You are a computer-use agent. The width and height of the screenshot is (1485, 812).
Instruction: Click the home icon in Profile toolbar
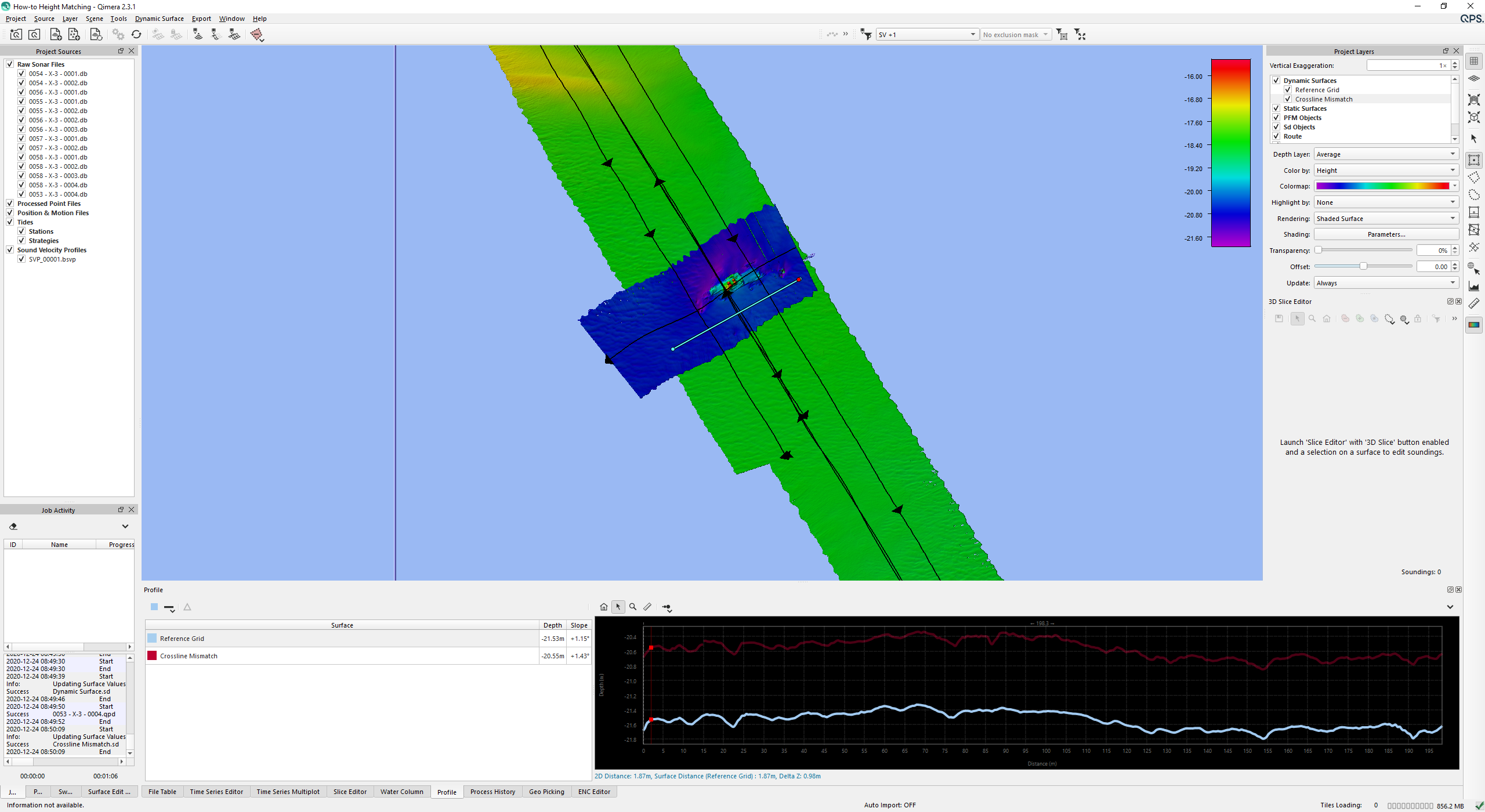604,607
